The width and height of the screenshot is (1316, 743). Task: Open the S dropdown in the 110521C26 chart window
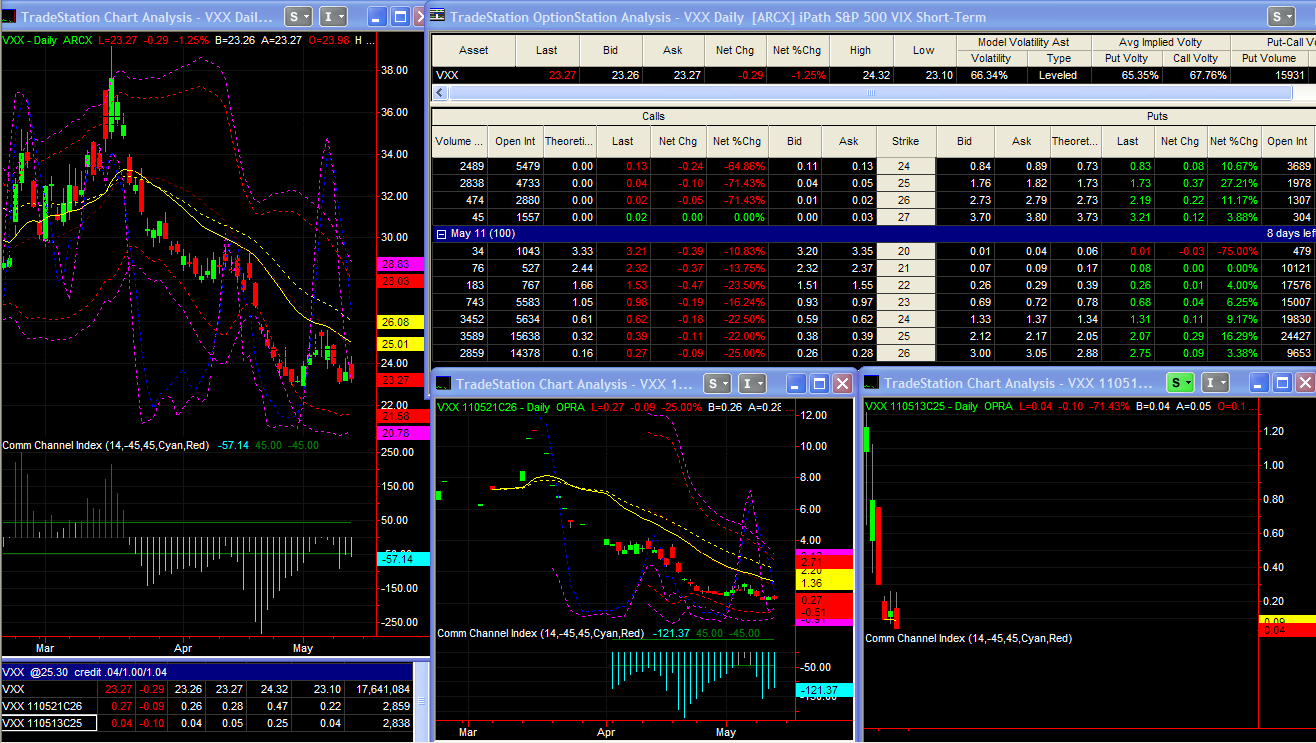[718, 384]
